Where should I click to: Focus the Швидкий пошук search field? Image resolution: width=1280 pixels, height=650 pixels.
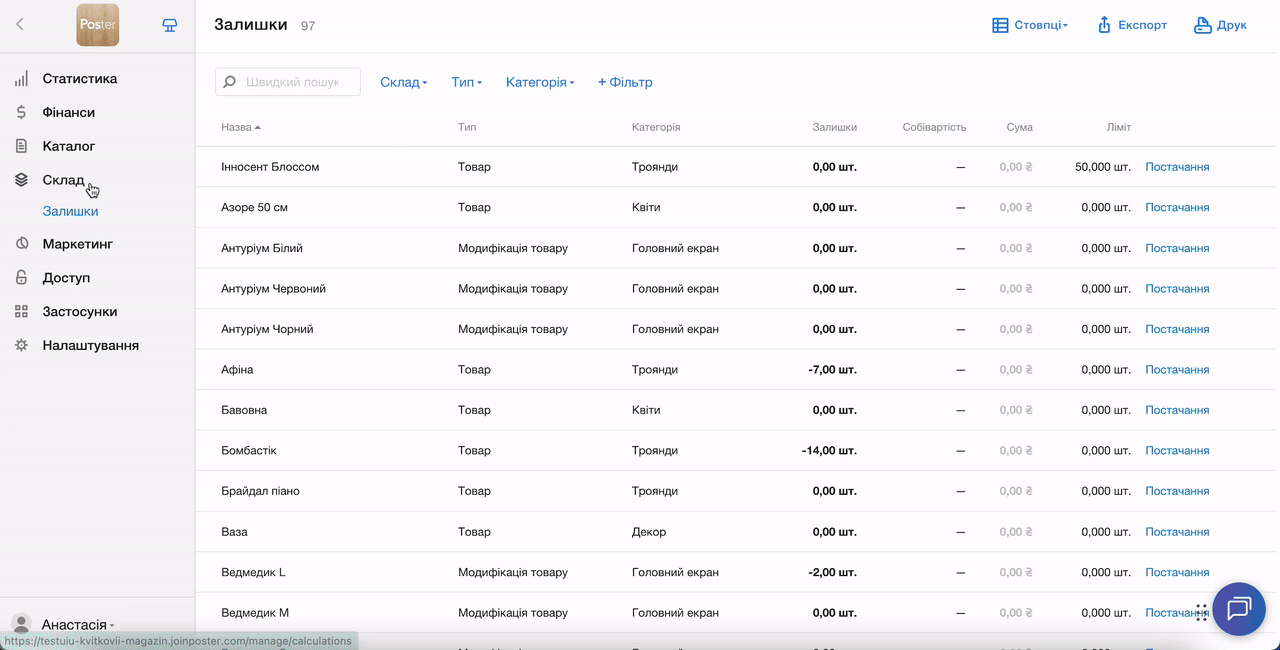coord(290,82)
